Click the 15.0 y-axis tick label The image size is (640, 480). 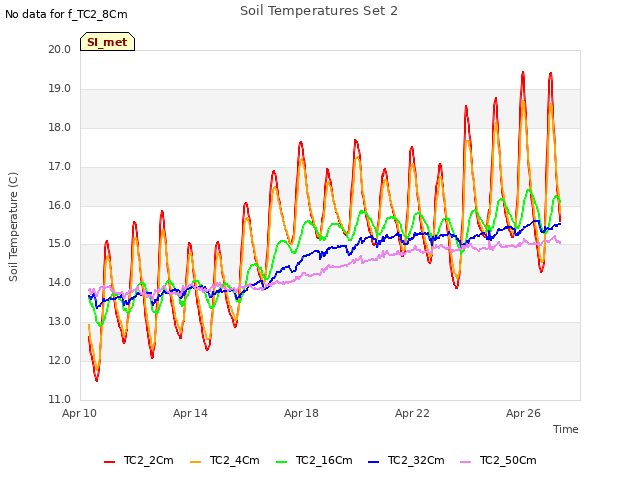[x=60, y=244]
